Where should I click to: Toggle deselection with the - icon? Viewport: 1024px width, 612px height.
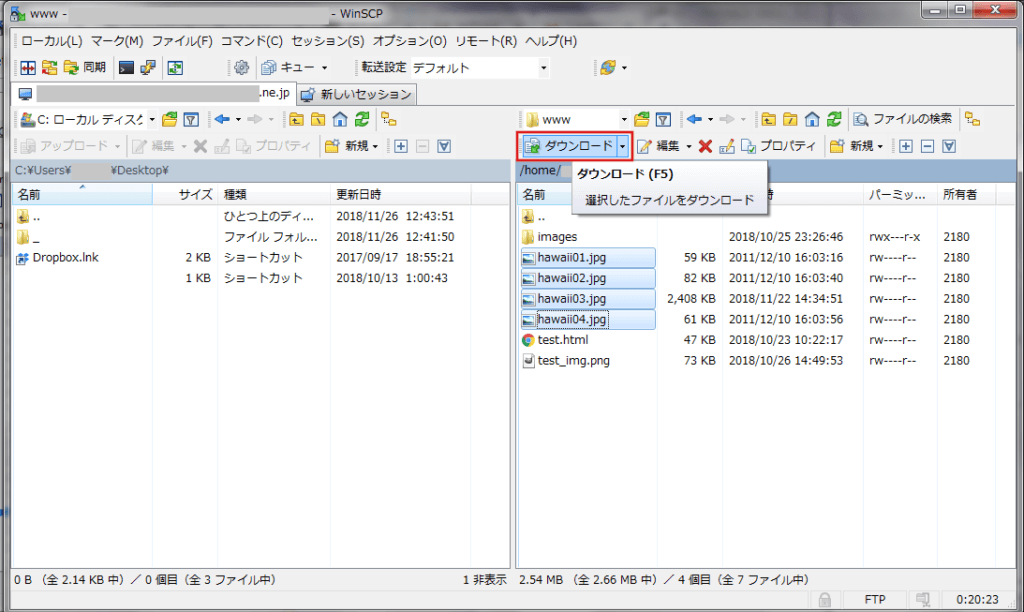pyautogui.click(x=928, y=146)
